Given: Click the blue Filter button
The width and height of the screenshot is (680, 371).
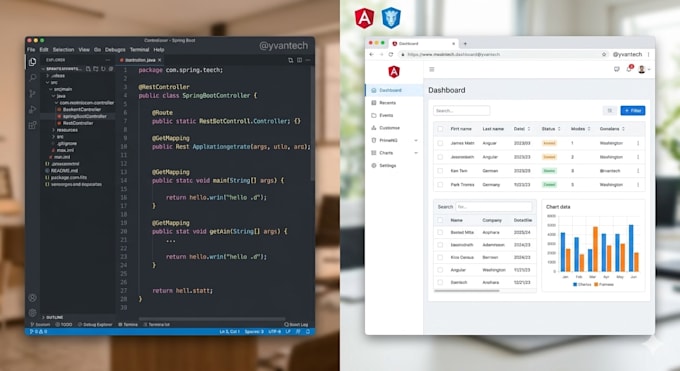Looking at the screenshot, I should (633, 111).
